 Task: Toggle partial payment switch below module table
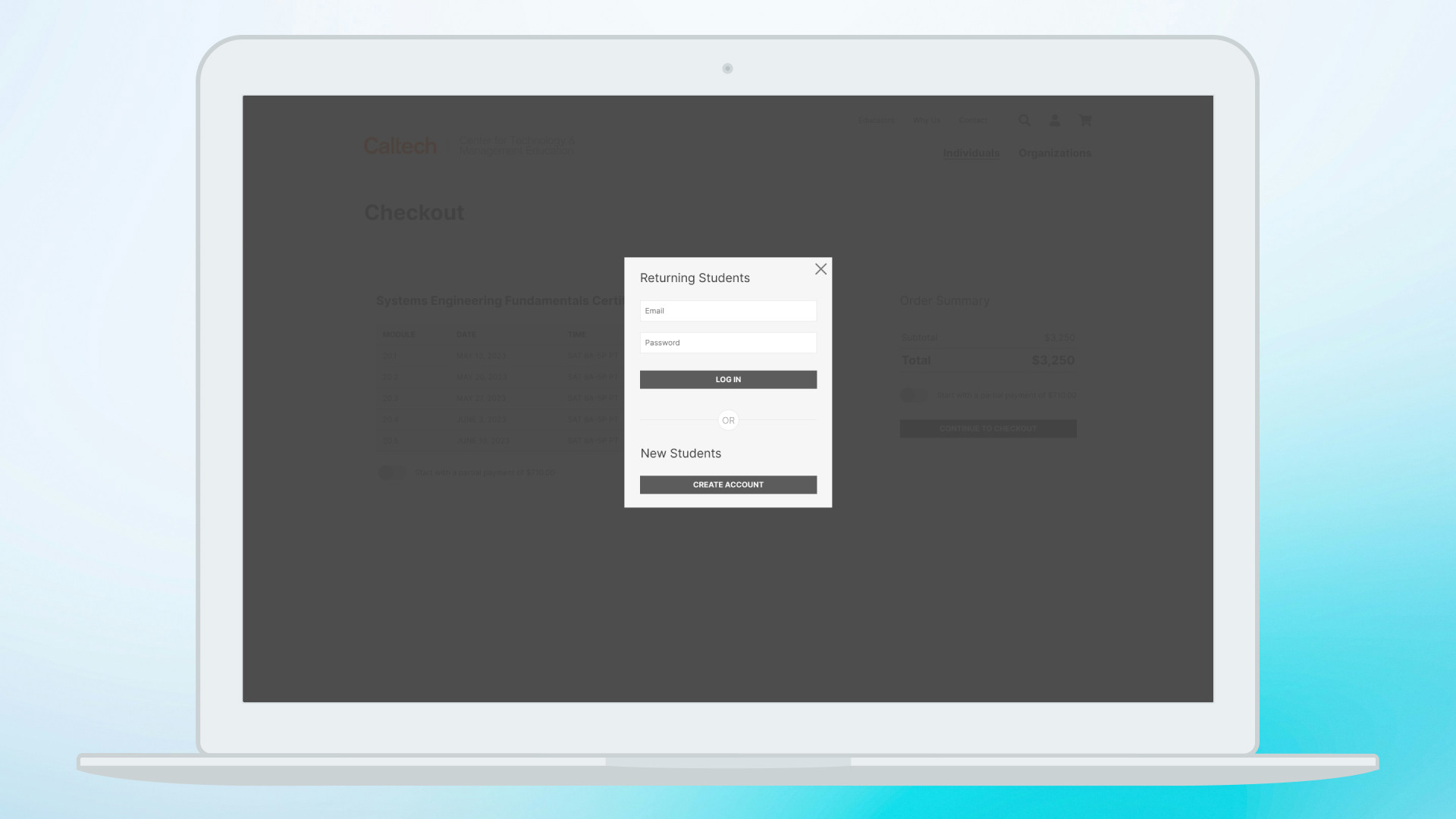392,472
